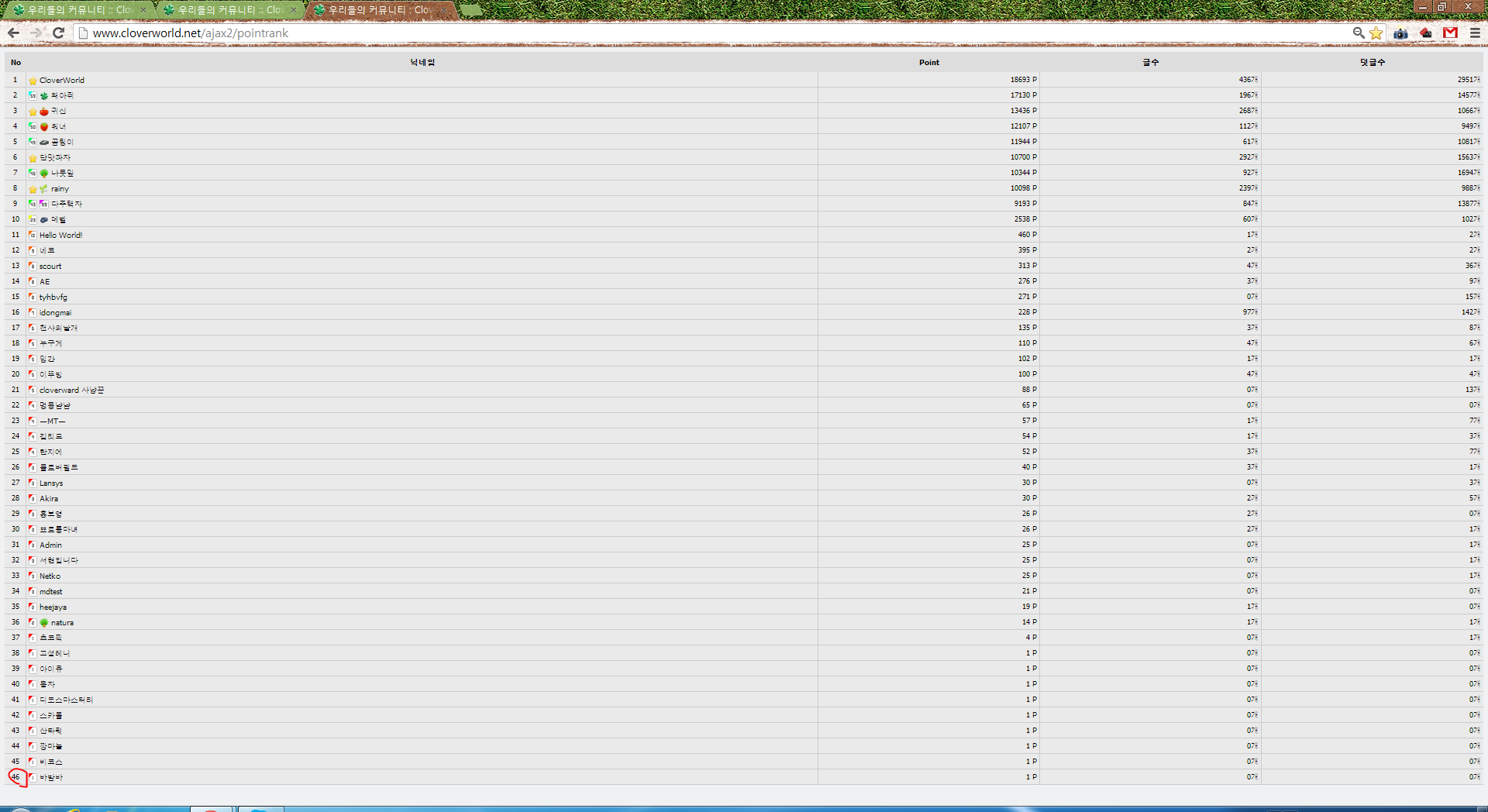Switch to the first browser tab
Viewport: 1488px width, 812px height.
point(77,10)
